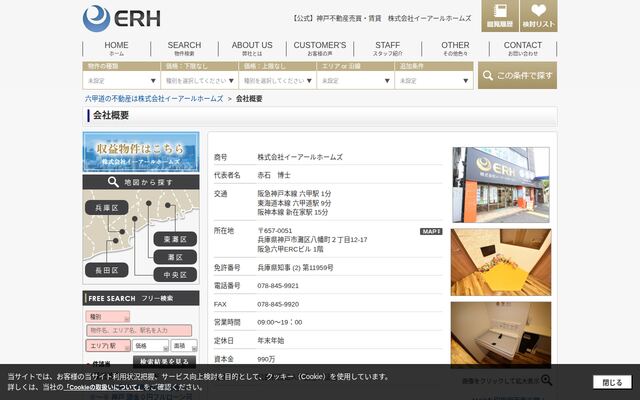The width and height of the screenshot is (640, 400).
Task: Open the free search エリア/駅 dropdown
Action: [x=108, y=346]
